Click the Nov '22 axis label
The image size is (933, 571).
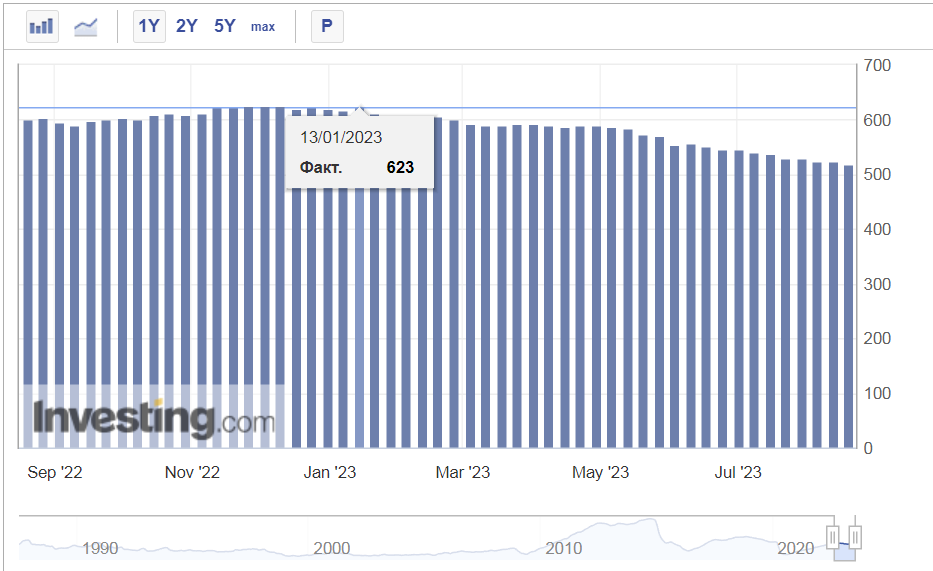click(192, 472)
